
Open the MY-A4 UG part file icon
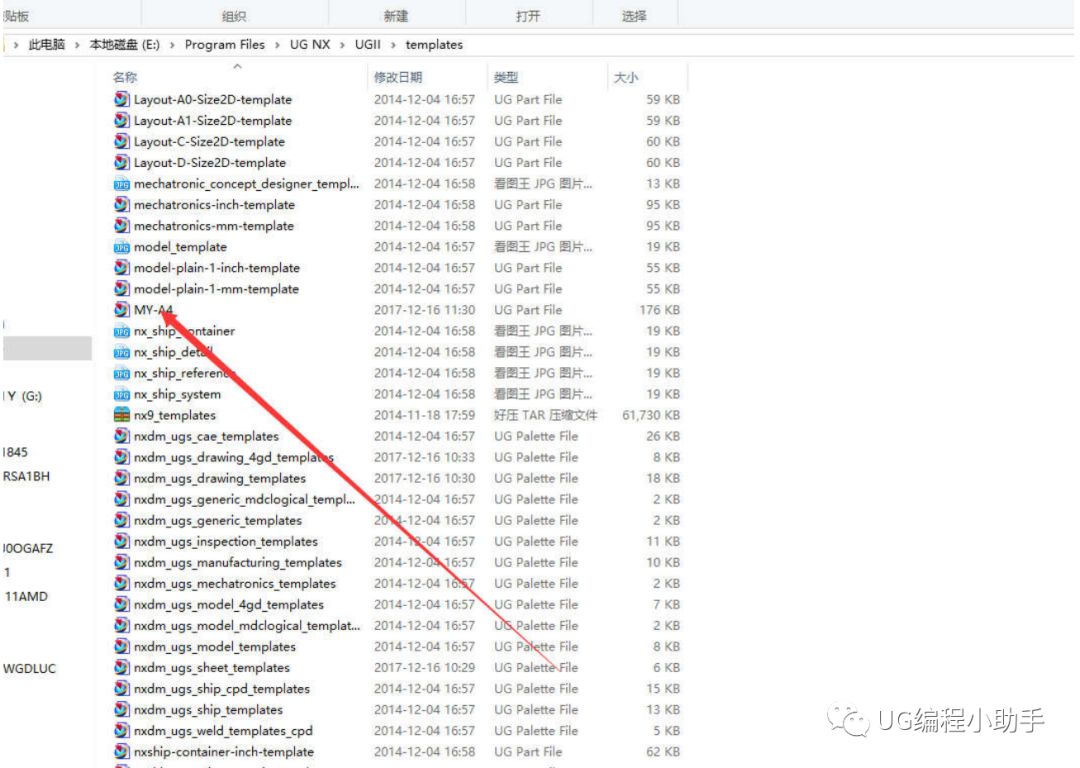tap(121, 309)
